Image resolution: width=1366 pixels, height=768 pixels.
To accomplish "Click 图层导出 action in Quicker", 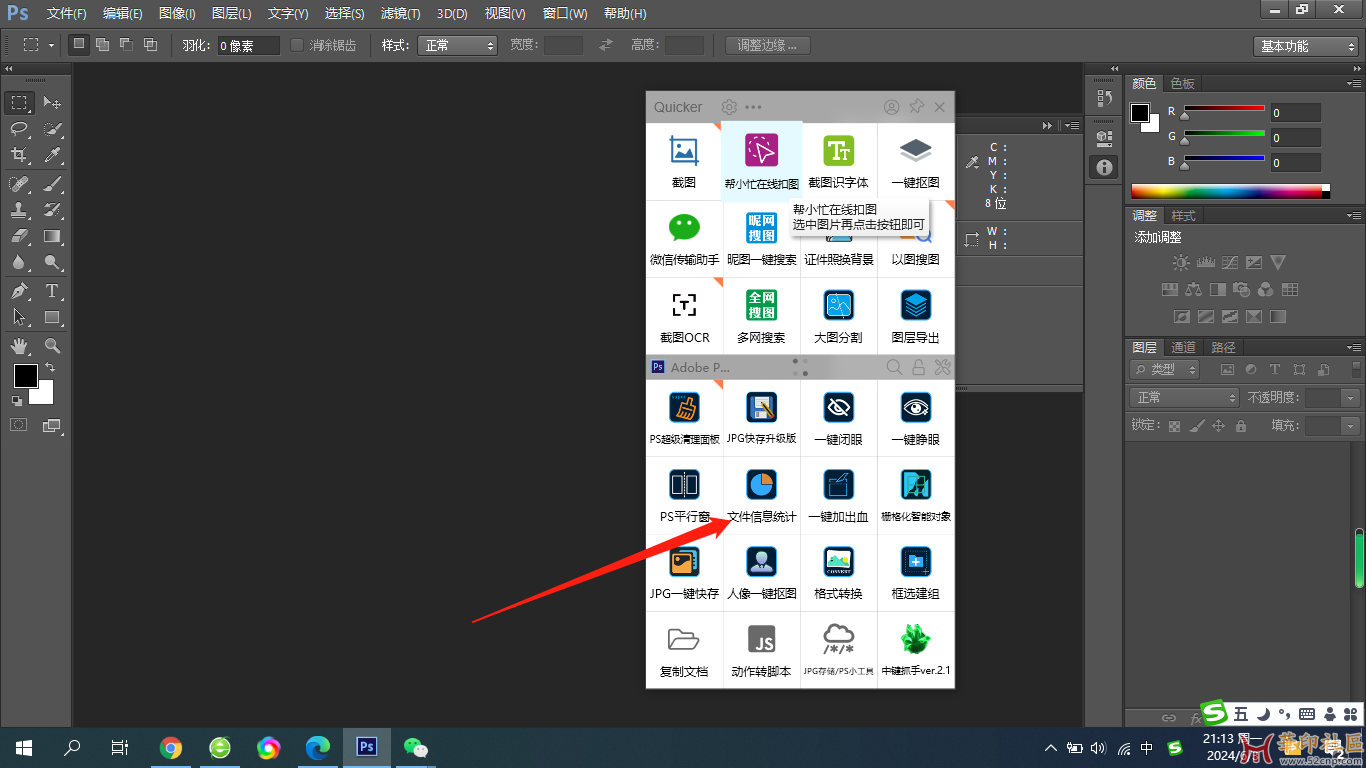I will point(916,316).
